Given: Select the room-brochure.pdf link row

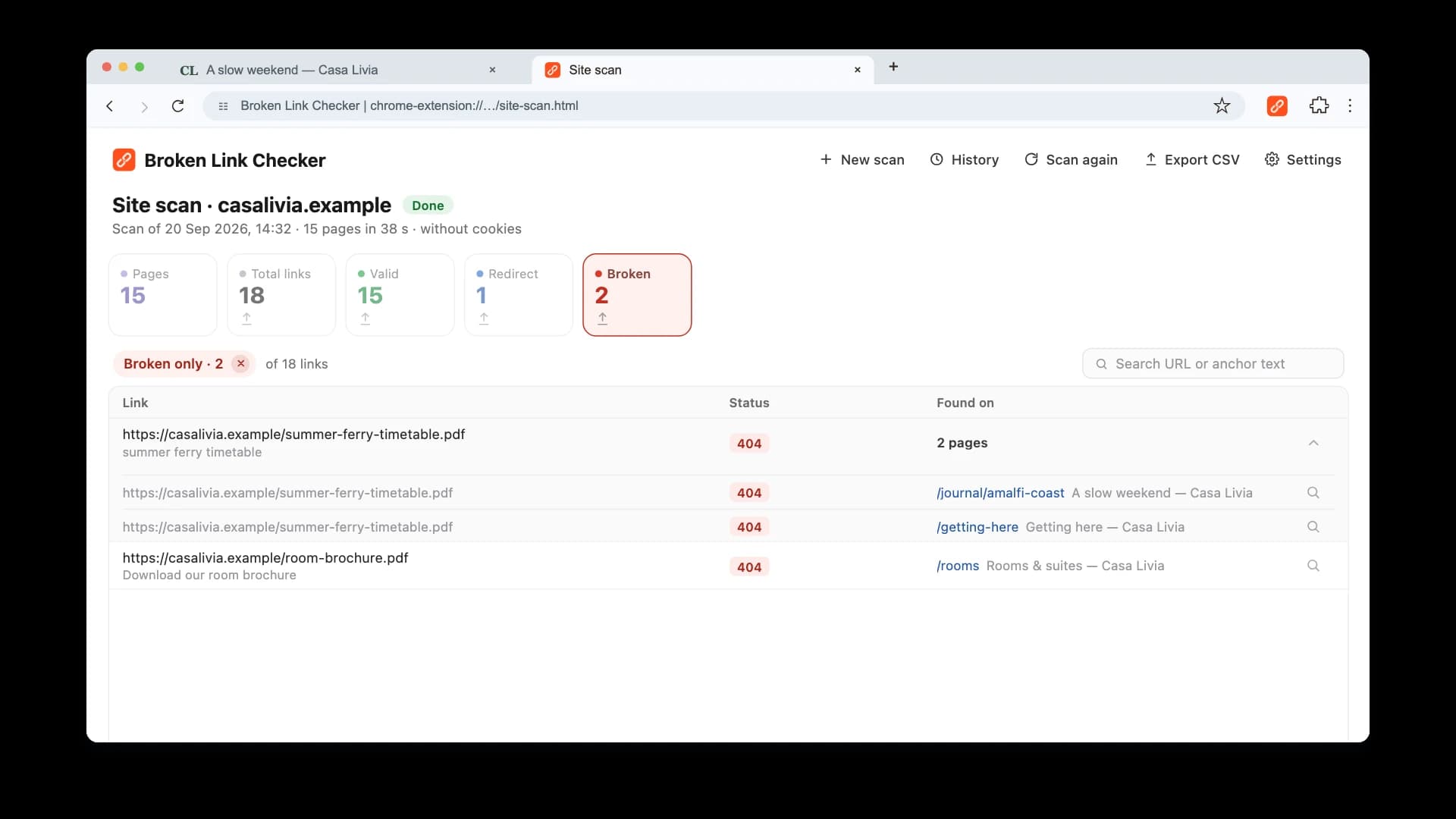Looking at the screenshot, I should click(728, 566).
